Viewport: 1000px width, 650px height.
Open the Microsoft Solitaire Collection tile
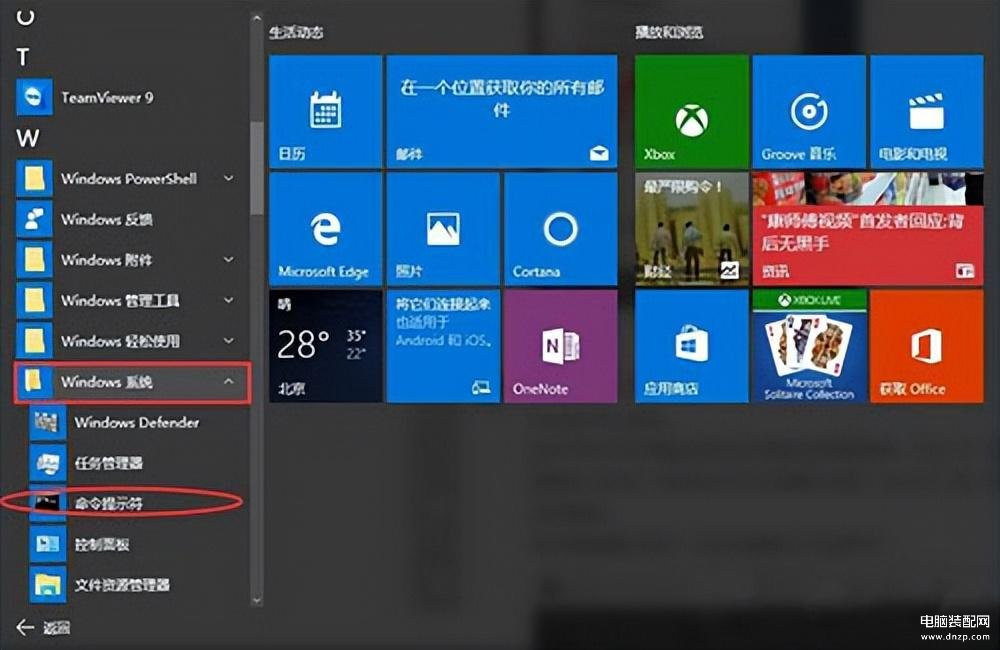(x=809, y=346)
